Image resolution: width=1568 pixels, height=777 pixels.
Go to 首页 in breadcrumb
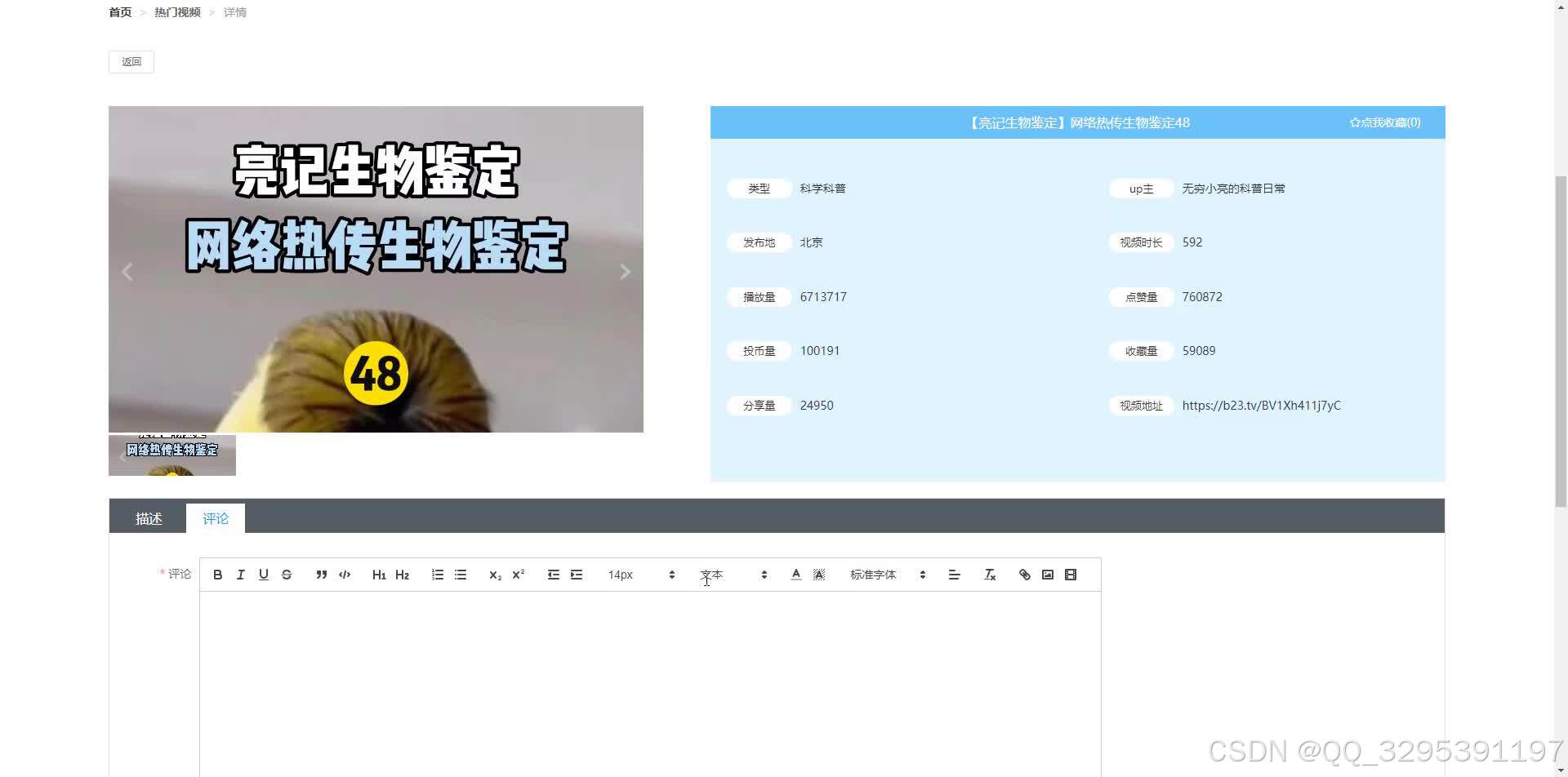point(120,12)
